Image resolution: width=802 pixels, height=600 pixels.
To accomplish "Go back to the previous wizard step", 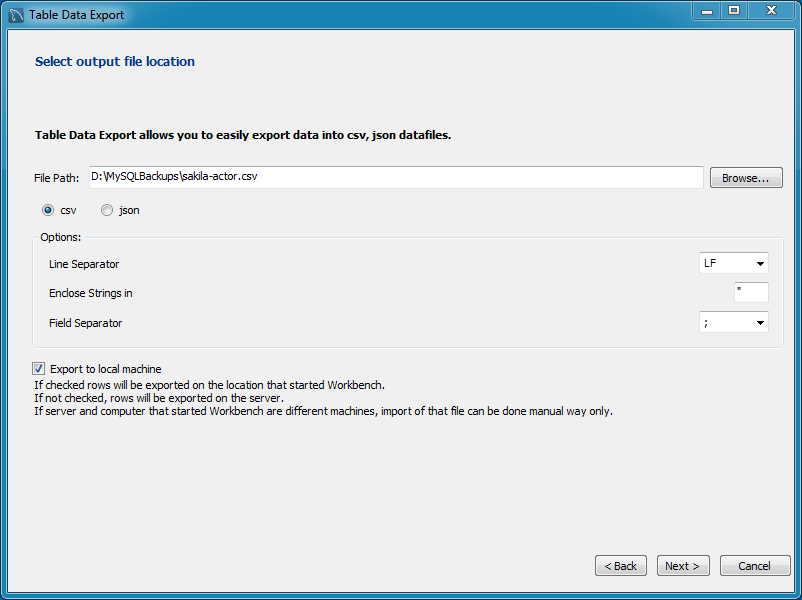I will [620, 565].
